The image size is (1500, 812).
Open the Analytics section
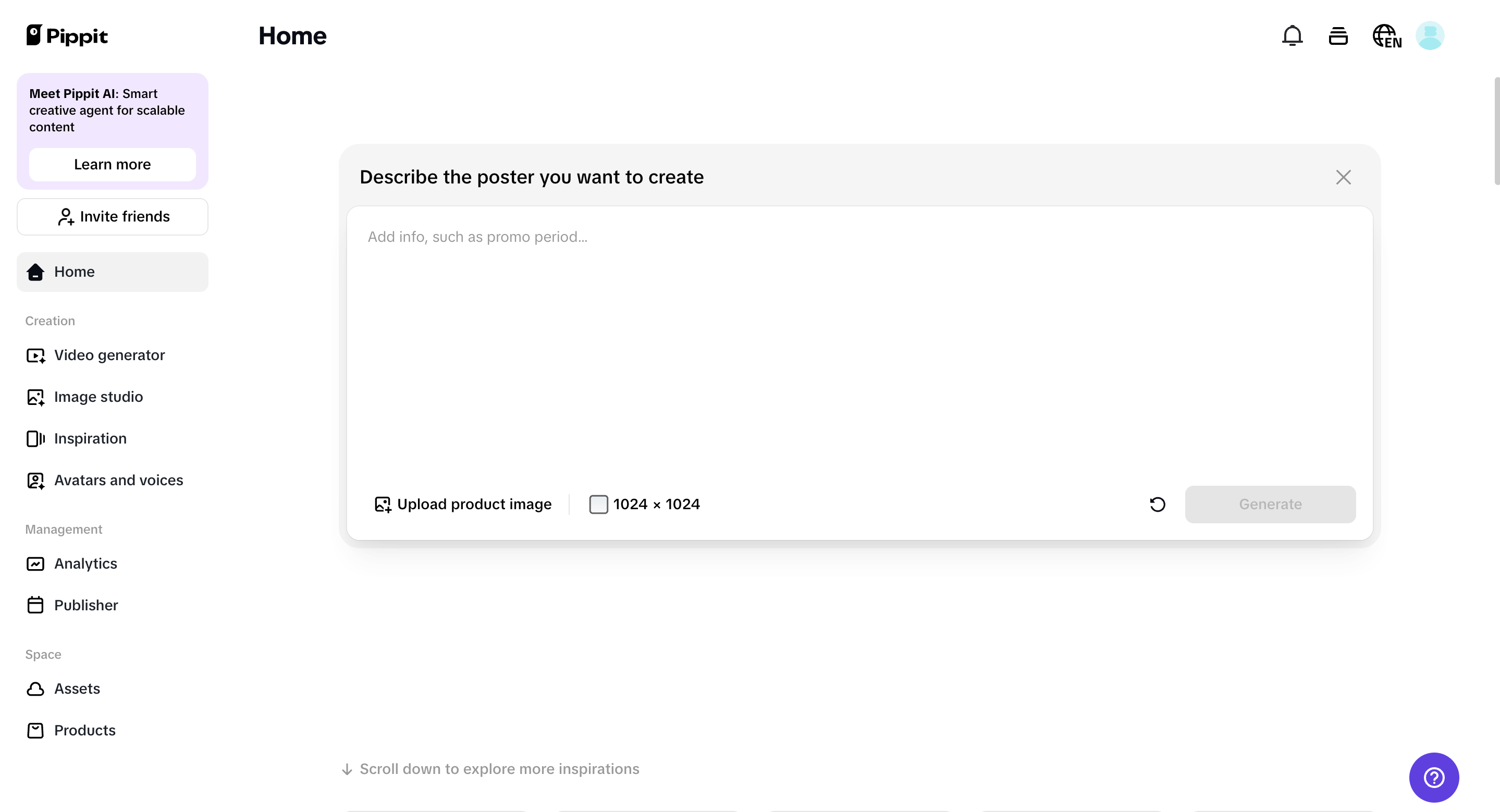(85, 563)
